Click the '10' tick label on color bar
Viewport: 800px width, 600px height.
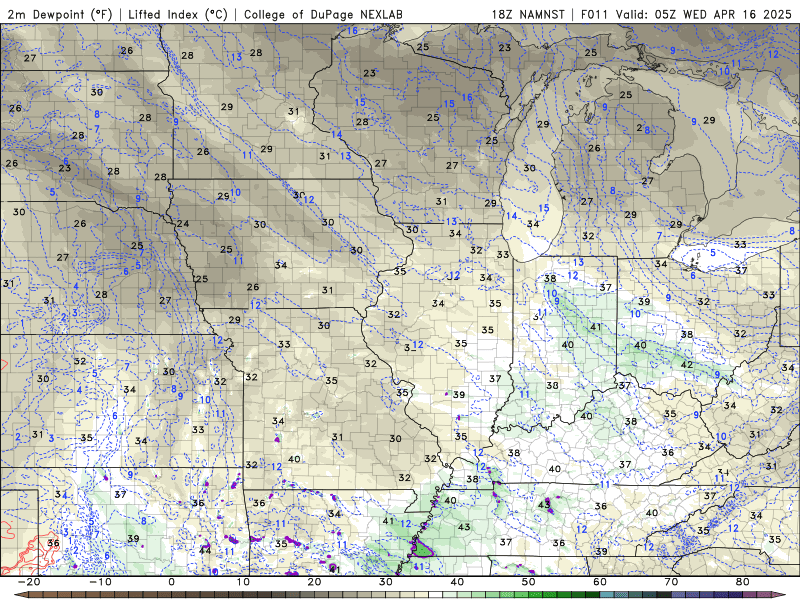coord(243,582)
